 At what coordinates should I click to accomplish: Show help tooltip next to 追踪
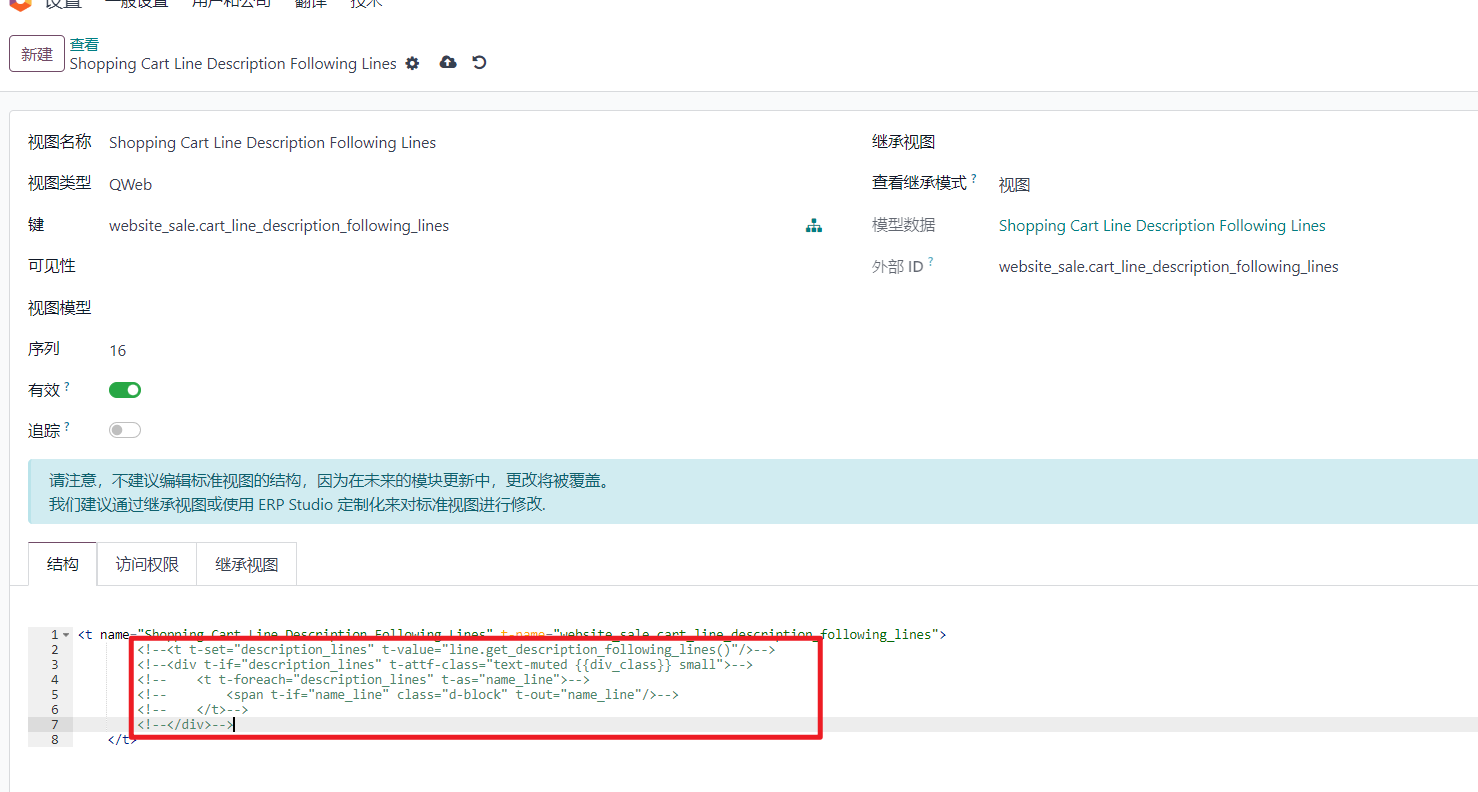pos(67,426)
